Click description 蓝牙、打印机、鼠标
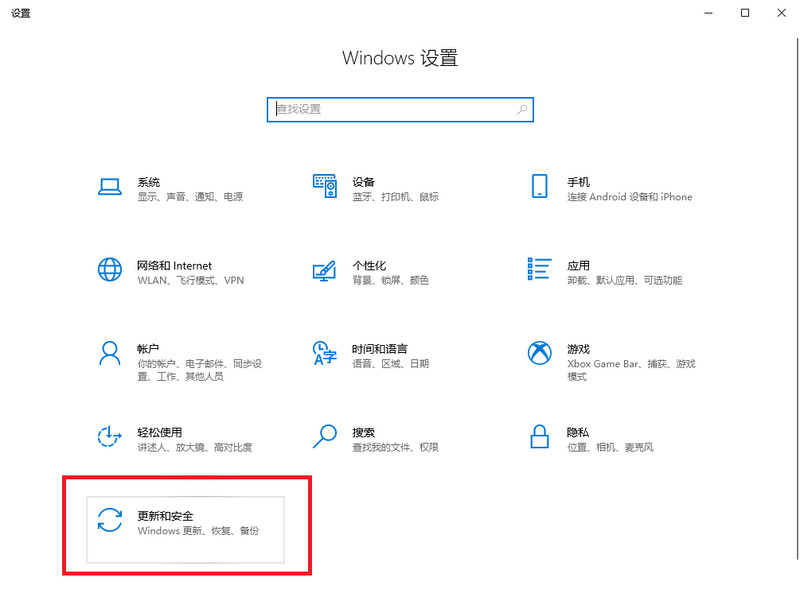 coord(395,197)
